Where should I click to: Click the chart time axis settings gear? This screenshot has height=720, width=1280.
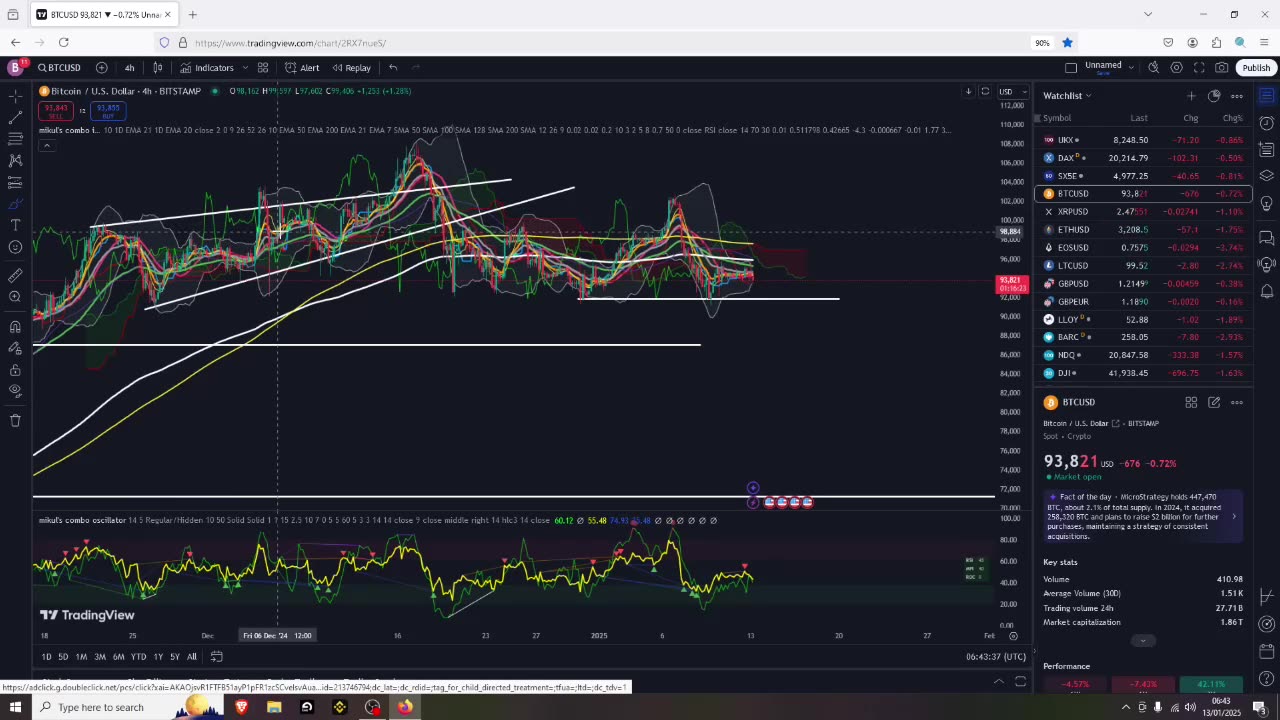pos(1013,636)
